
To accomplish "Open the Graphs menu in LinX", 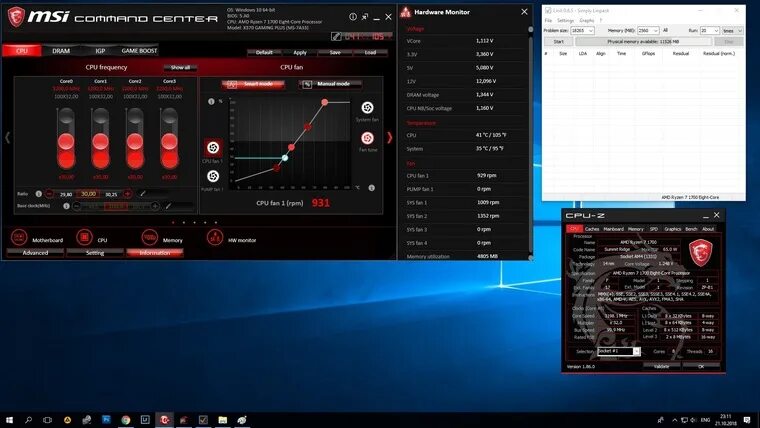I will (586, 20).
